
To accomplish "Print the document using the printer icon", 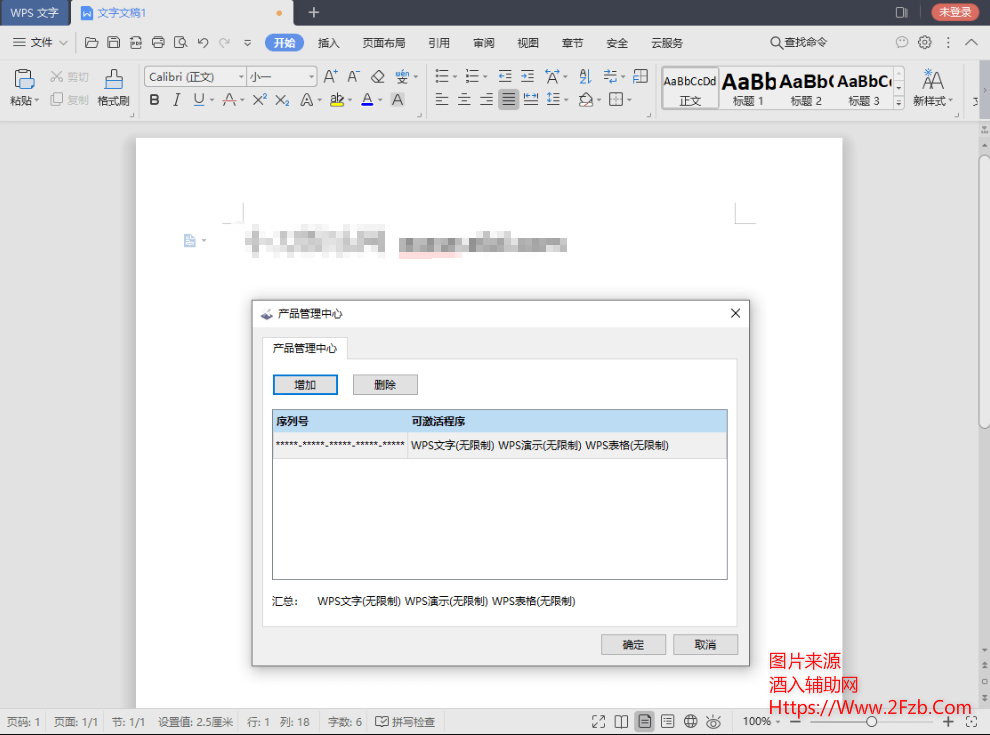I will click(158, 42).
